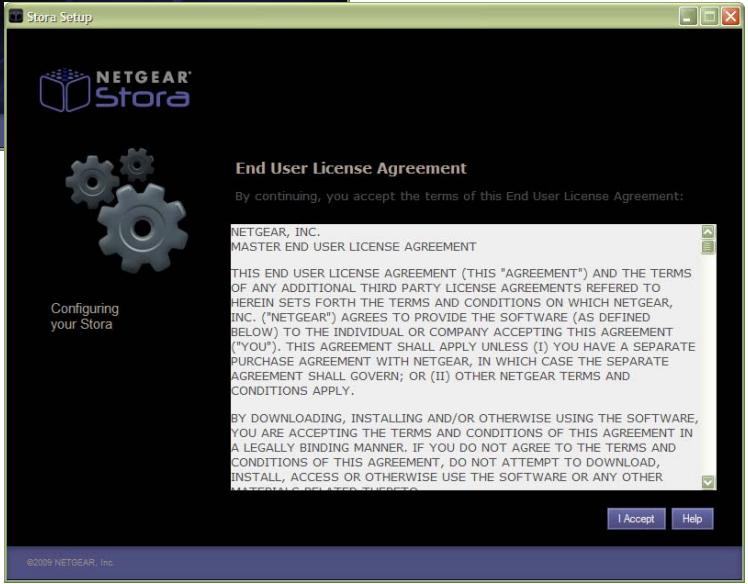Click the paragraph starting "THIS END USER LICENSE"
The width and height of the screenshot is (748, 584).
pyautogui.click(x=463, y=332)
